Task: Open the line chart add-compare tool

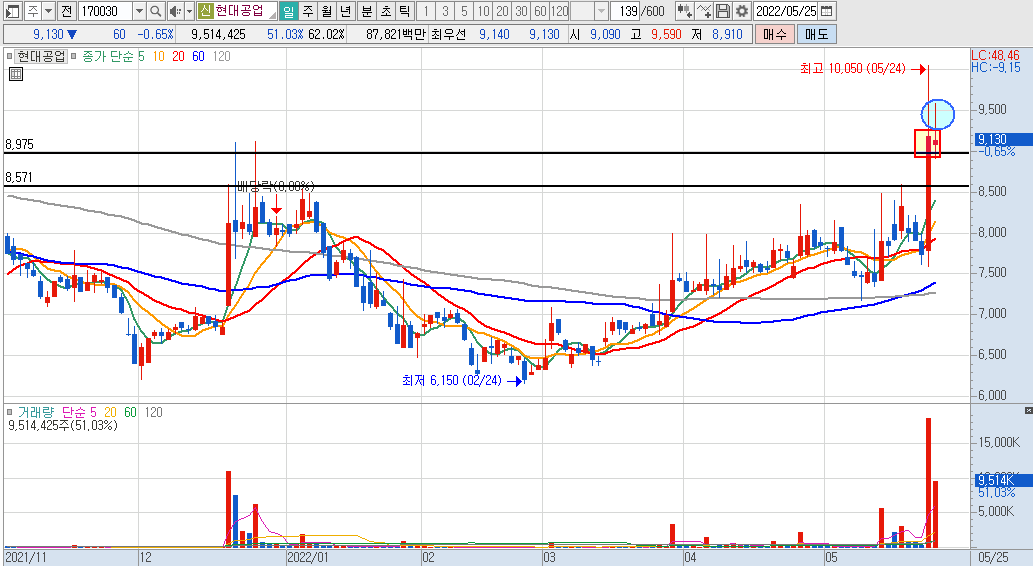Action: point(704,11)
